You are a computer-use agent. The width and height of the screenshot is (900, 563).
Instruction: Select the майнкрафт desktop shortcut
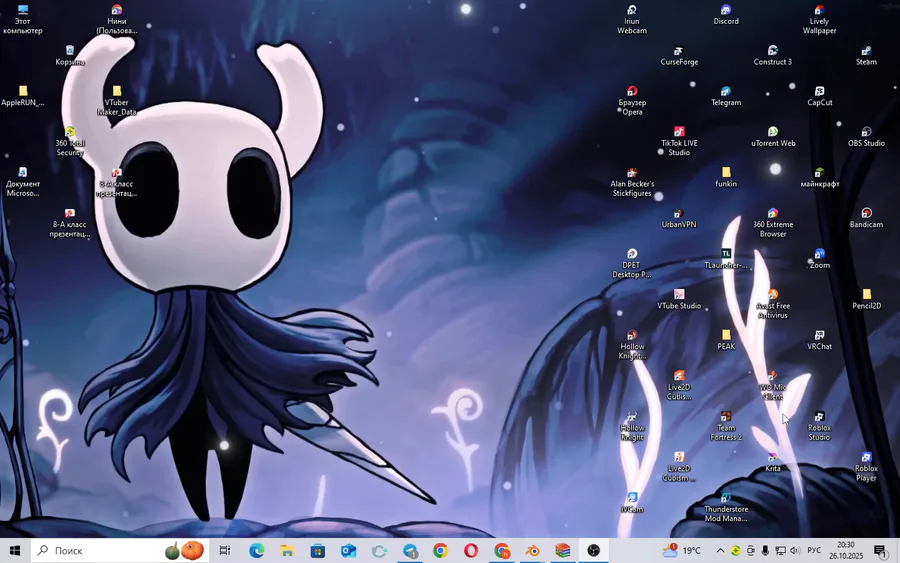pyautogui.click(x=820, y=177)
